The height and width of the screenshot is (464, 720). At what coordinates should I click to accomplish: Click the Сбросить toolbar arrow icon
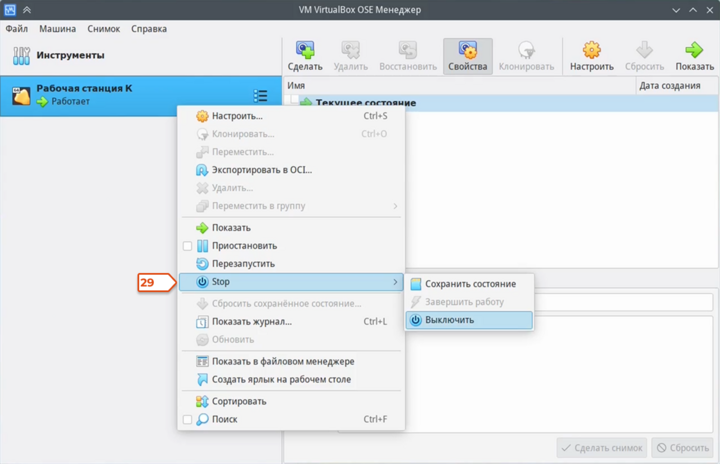[644, 50]
